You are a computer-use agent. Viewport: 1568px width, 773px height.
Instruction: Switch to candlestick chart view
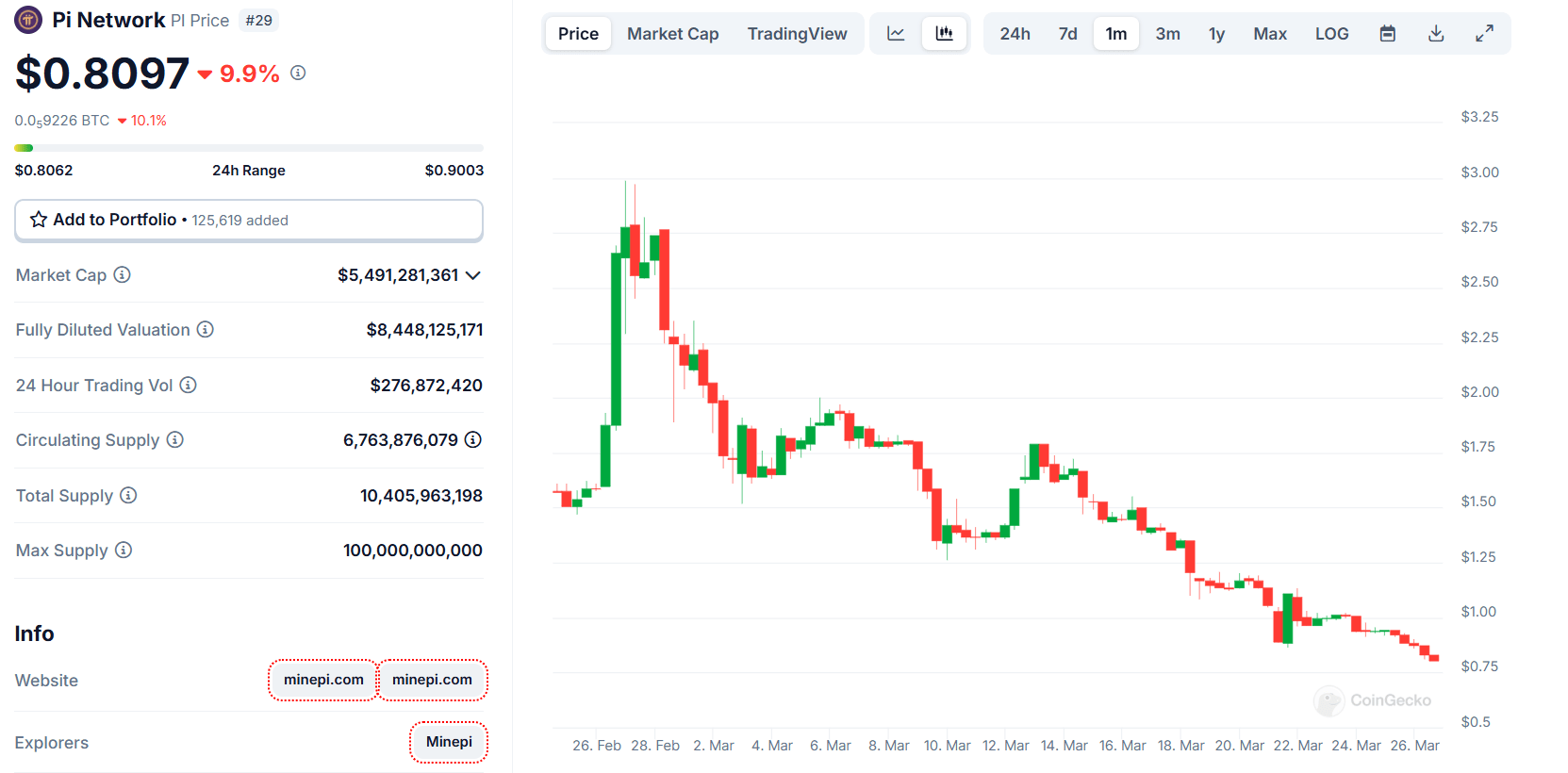944,34
